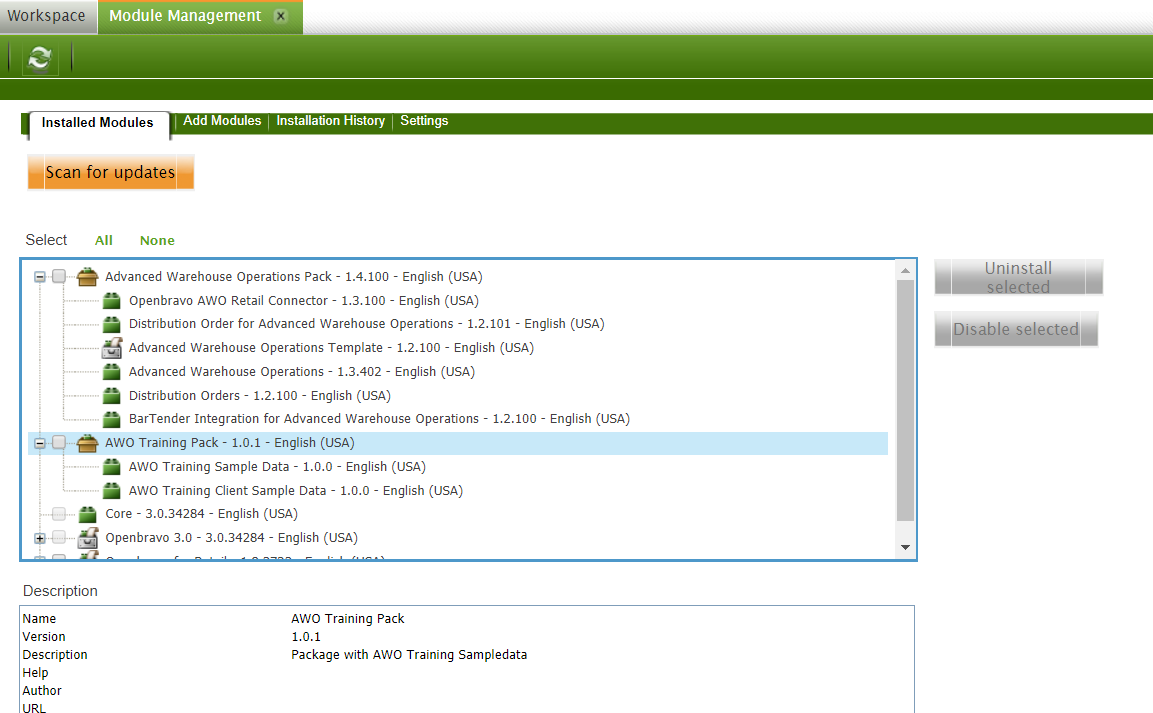Image resolution: width=1153 pixels, height=713 pixels.
Task: Select AWO Training Sample Data 1.0.0 row
Action: (x=277, y=467)
